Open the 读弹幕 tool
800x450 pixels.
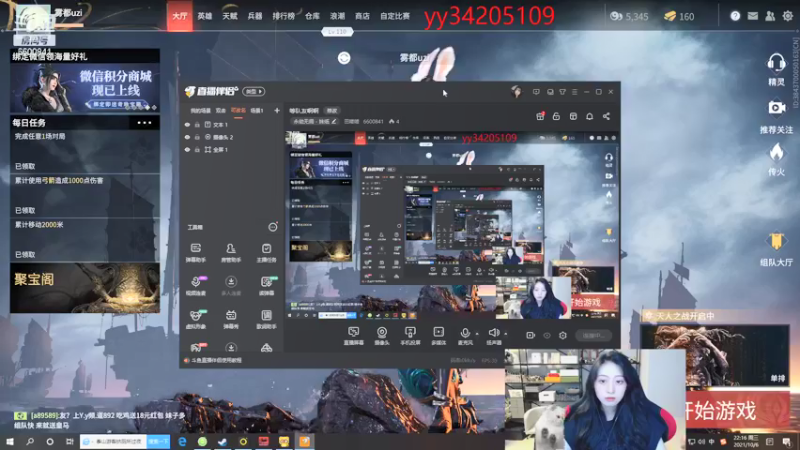click(x=266, y=286)
